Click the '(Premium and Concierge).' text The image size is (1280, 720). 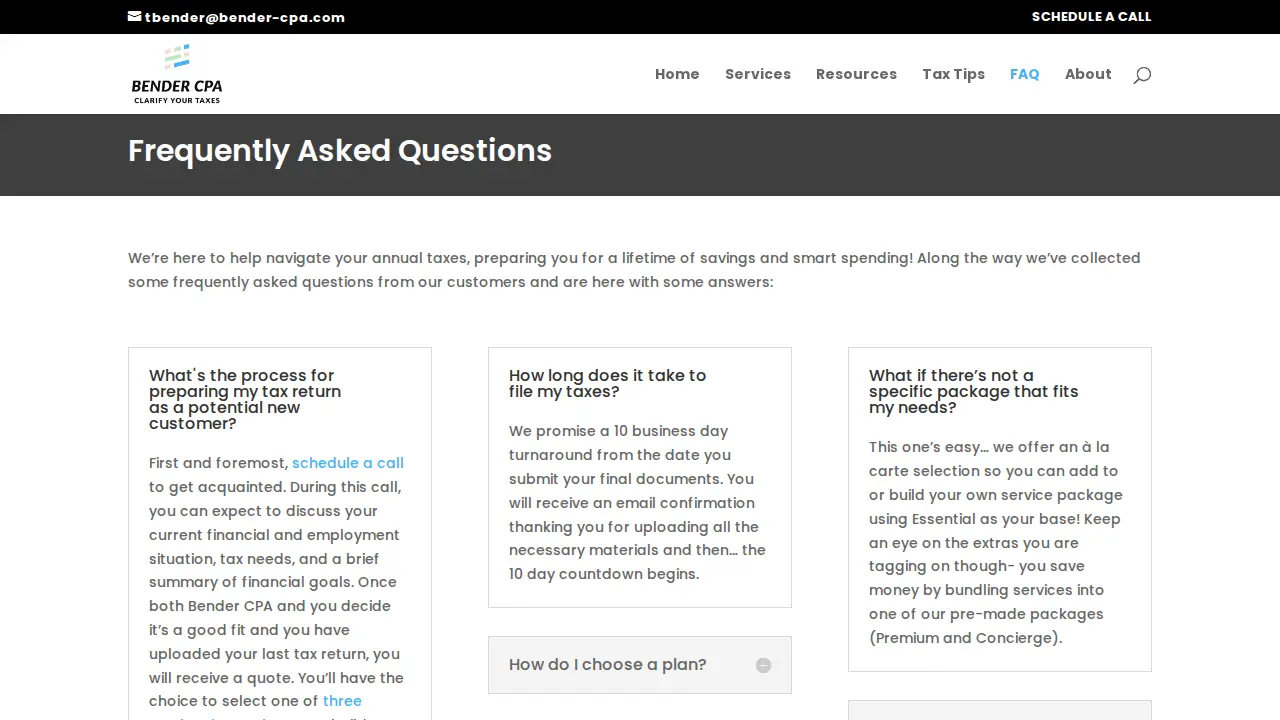click(965, 638)
